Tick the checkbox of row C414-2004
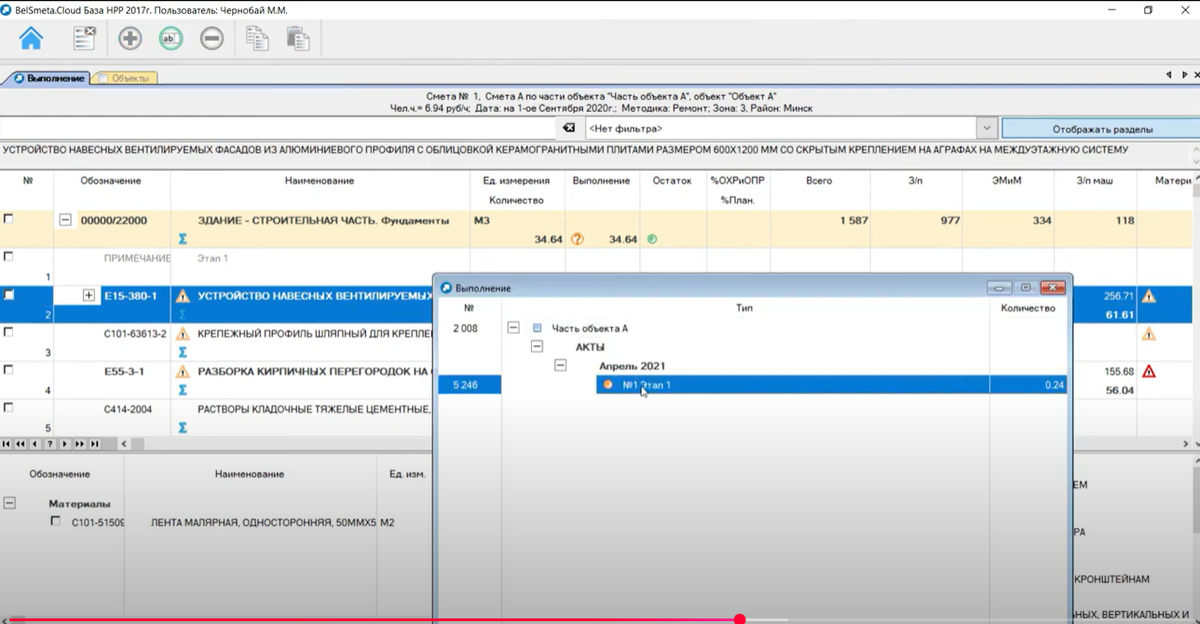Screen dimensions: 1200x624 tap(9, 408)
